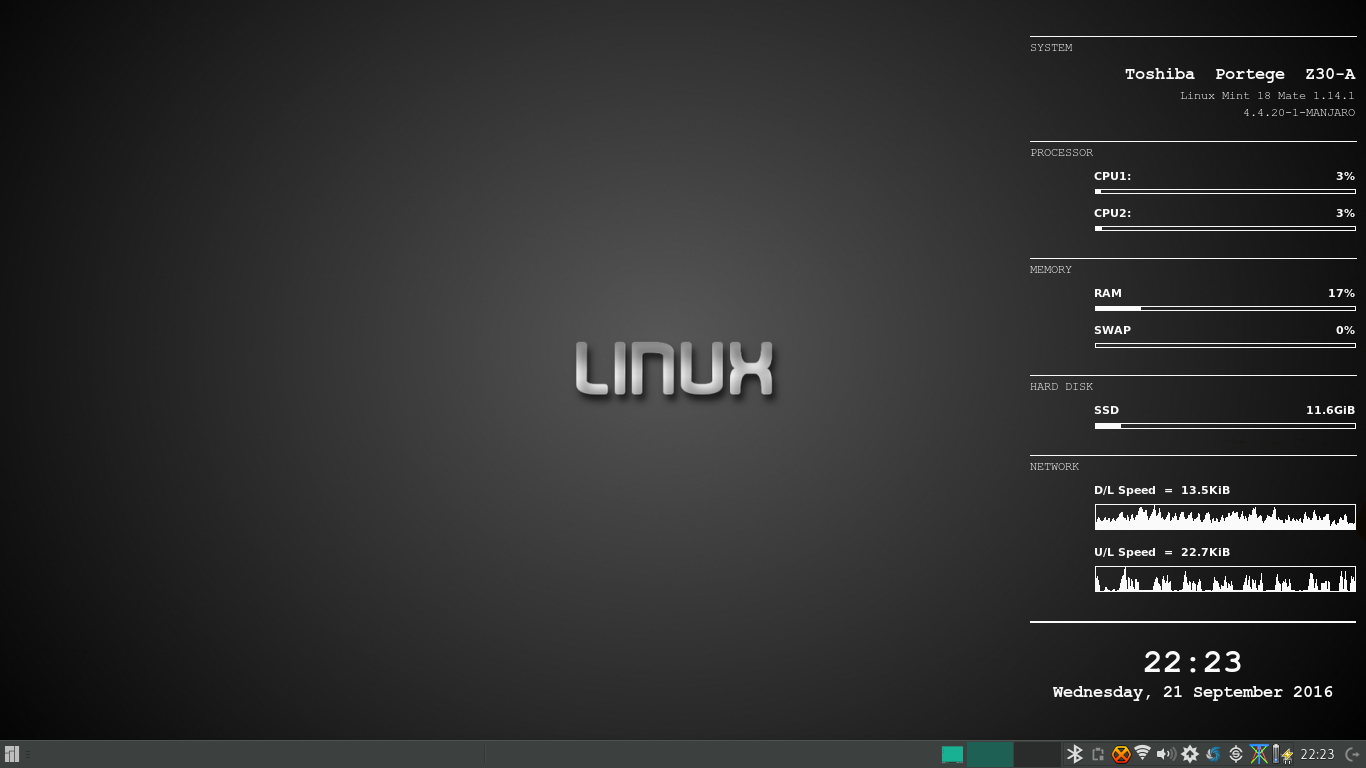Open the battery status indicator

[1276, 754]
